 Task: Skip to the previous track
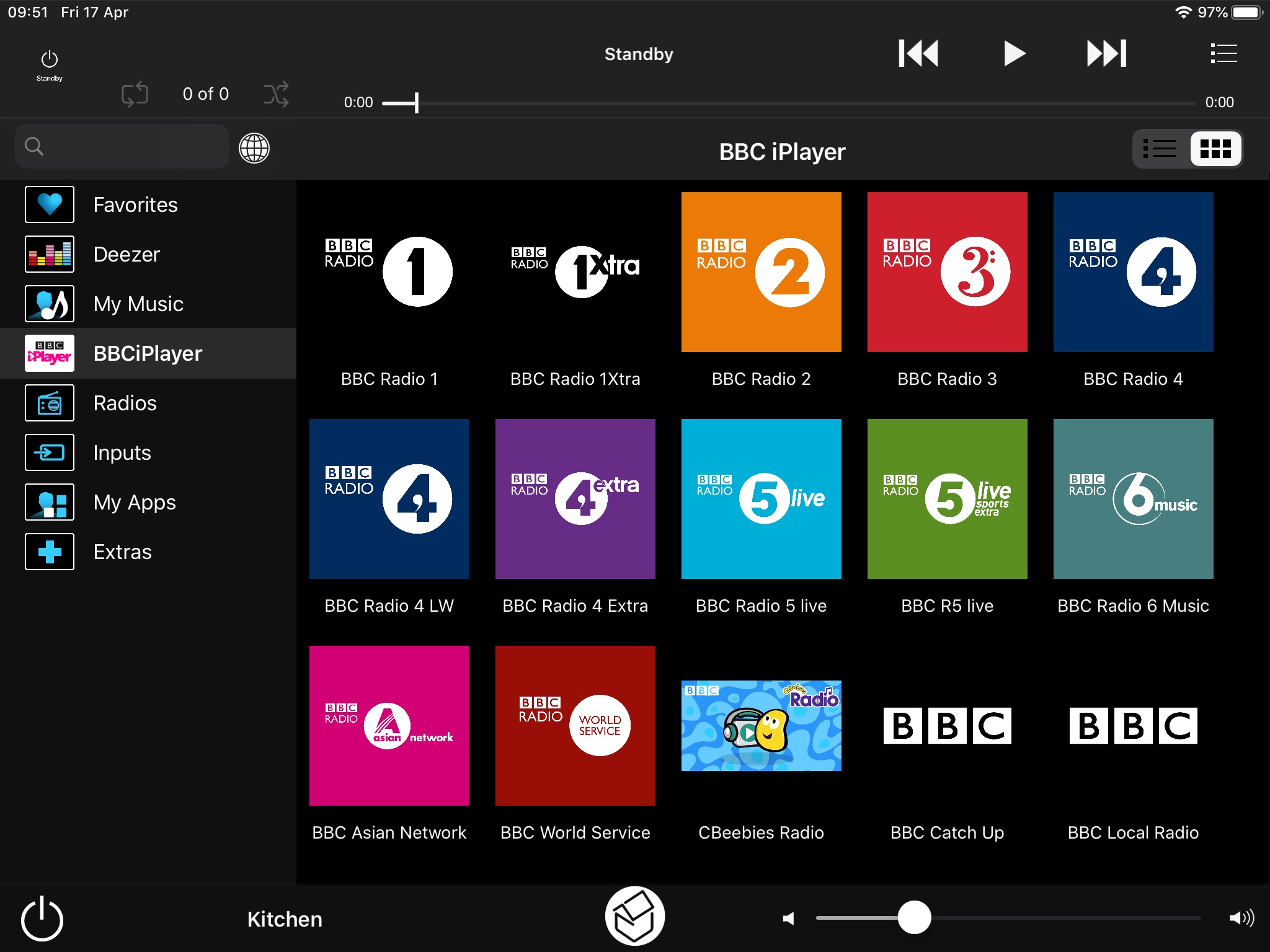[x=918, y=53]
